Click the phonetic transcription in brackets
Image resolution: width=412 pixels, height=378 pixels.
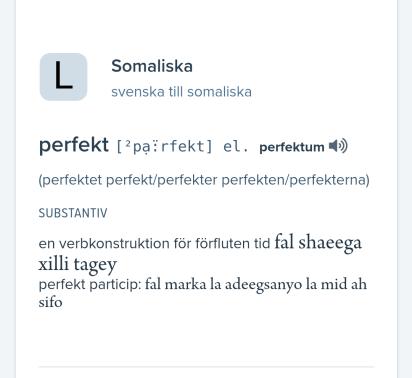(164, 146)
